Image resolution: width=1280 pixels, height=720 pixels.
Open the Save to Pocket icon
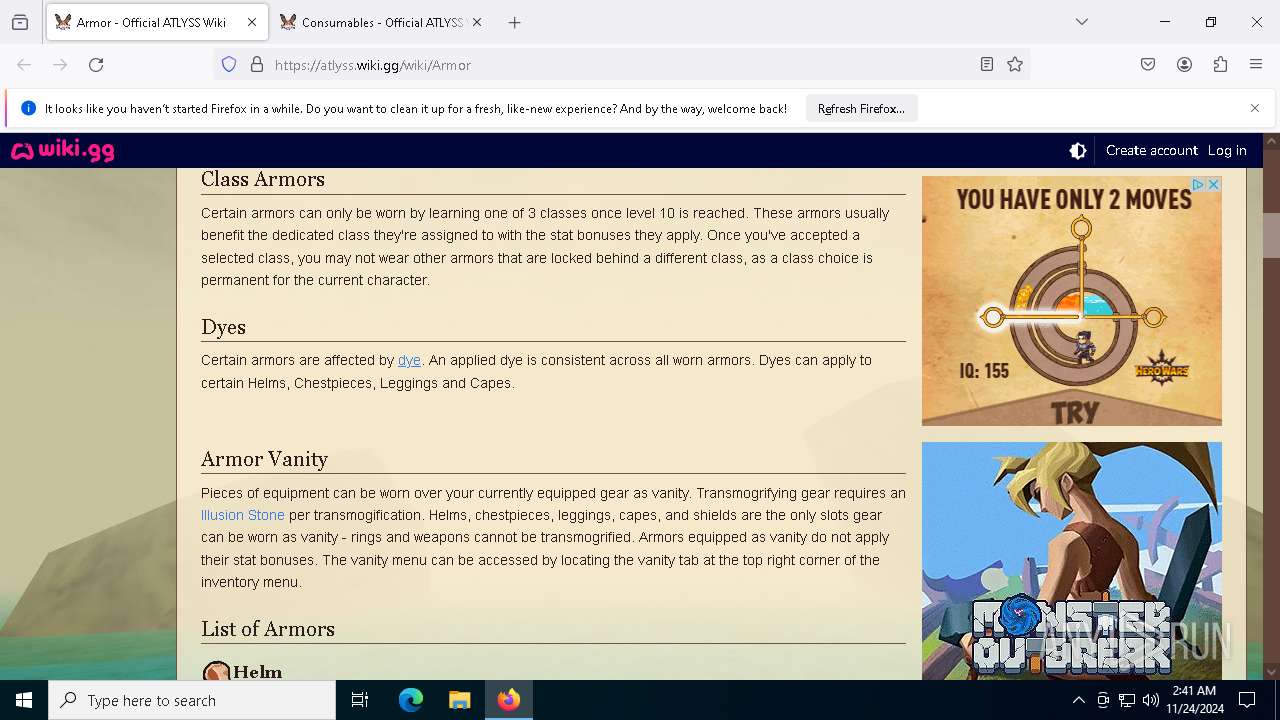click(1148, 65)
